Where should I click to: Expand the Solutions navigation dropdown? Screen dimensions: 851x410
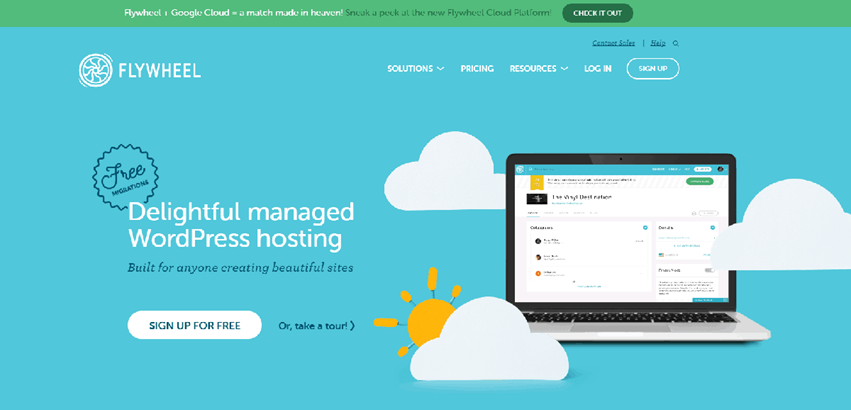pos(416,68)
